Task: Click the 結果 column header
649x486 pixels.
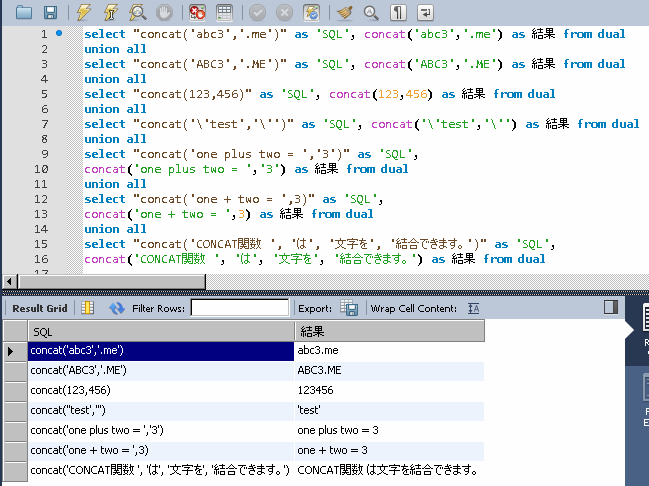Action: (x=389, y=332)
